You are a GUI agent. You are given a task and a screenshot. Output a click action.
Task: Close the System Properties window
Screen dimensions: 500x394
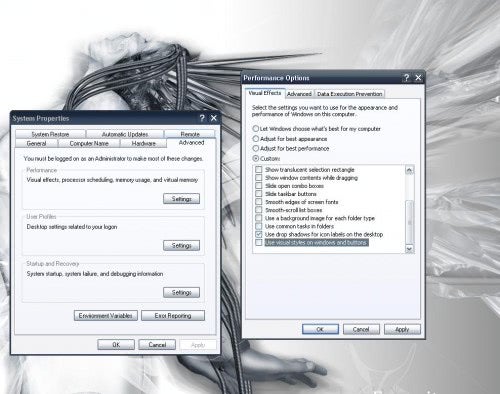(214, 118)
